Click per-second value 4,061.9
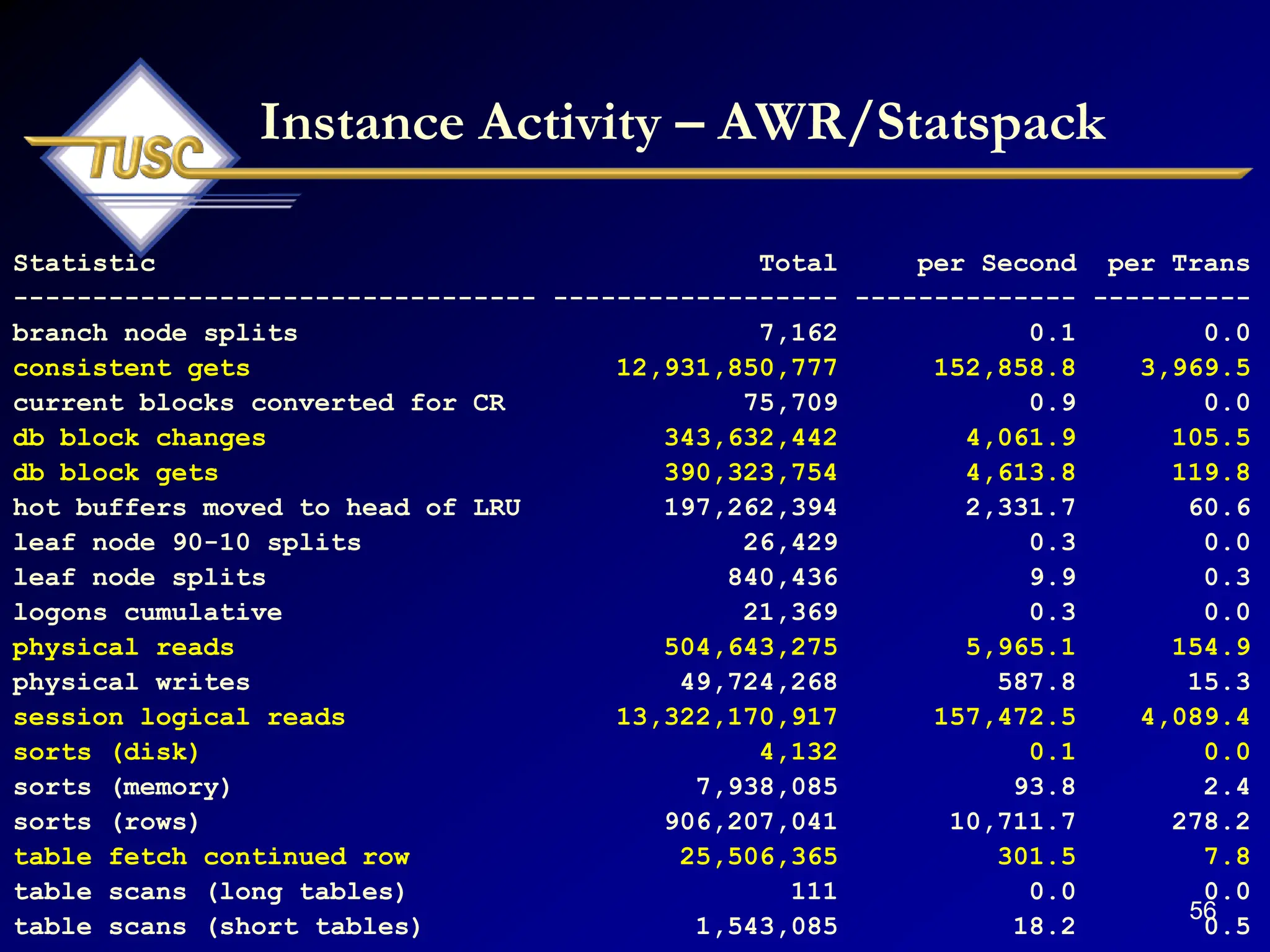1270x952 pixels. (x=1021, y=438)
